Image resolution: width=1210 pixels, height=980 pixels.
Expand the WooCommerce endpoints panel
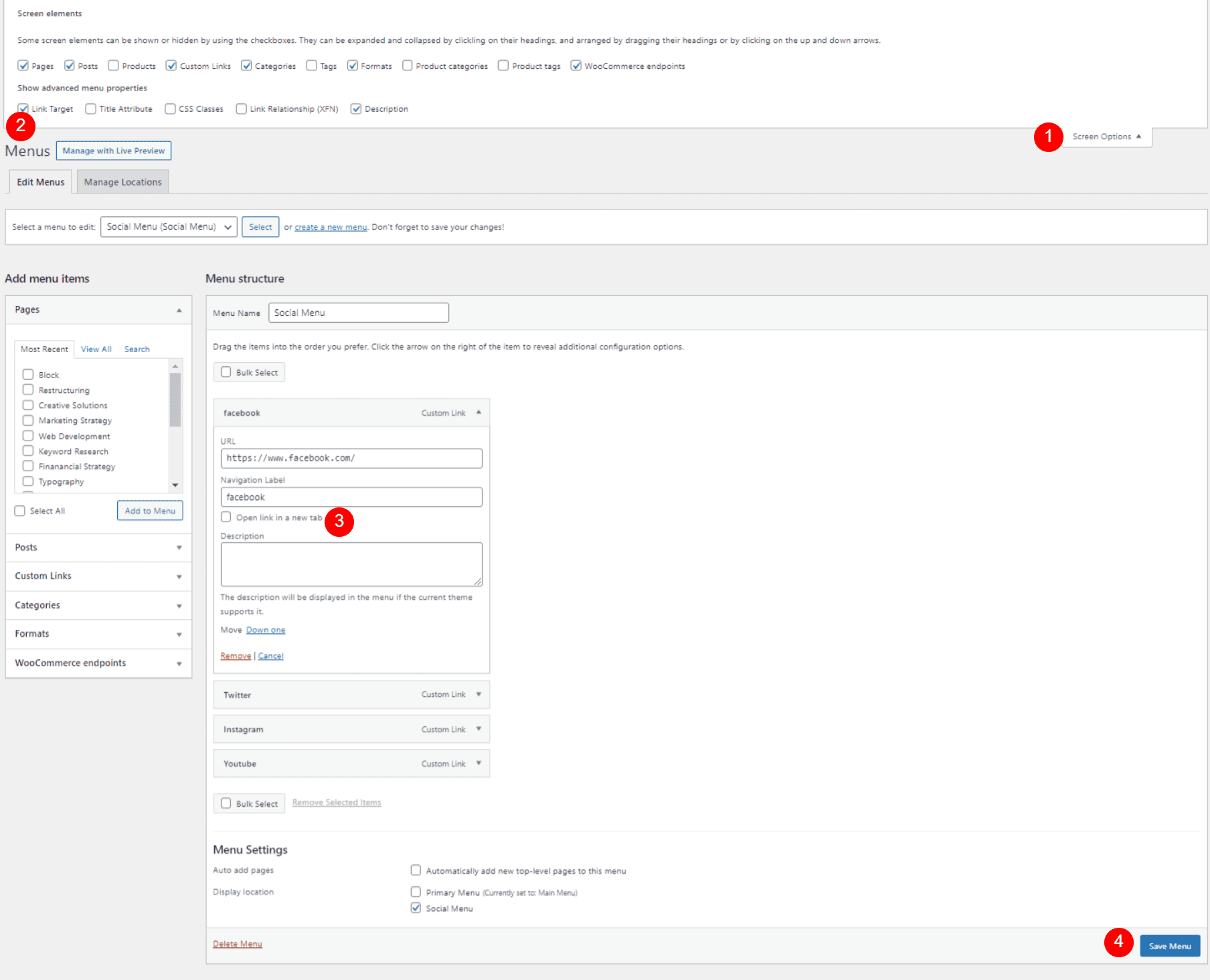(x=98, y=663)
